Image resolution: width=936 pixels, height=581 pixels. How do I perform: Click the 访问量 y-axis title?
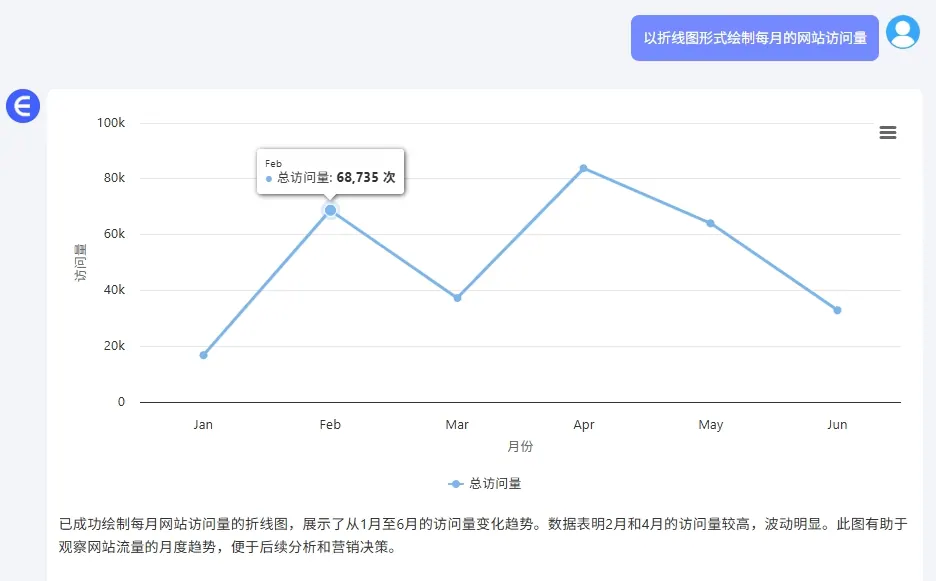tap(80, 263)
